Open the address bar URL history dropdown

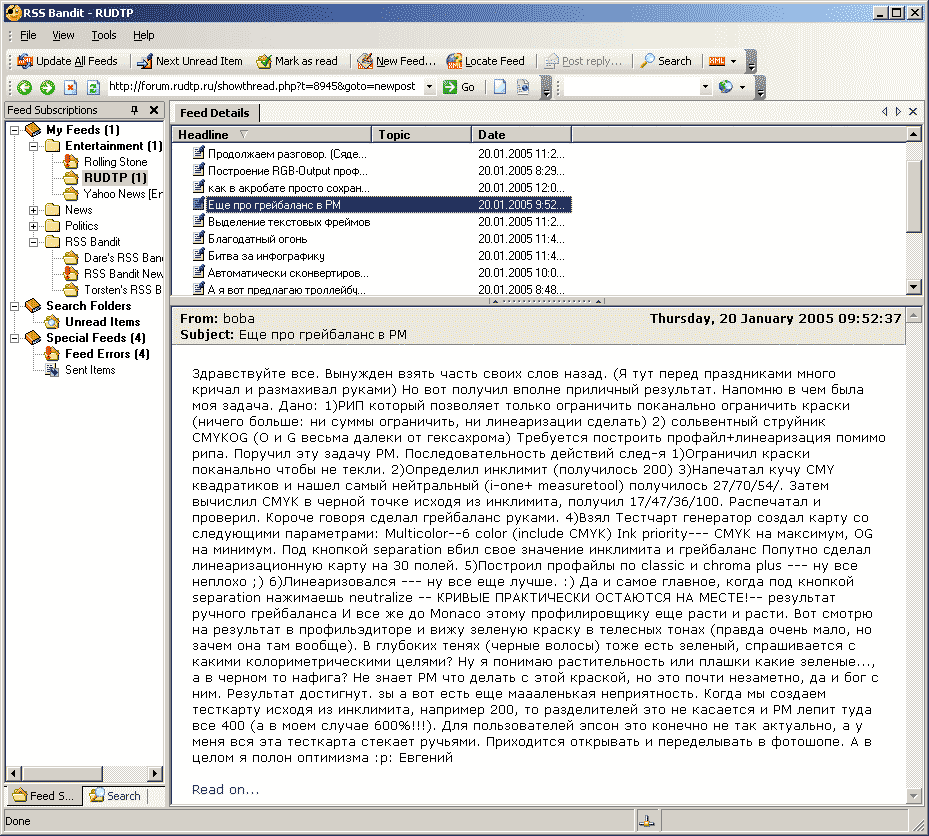[430, 87]
